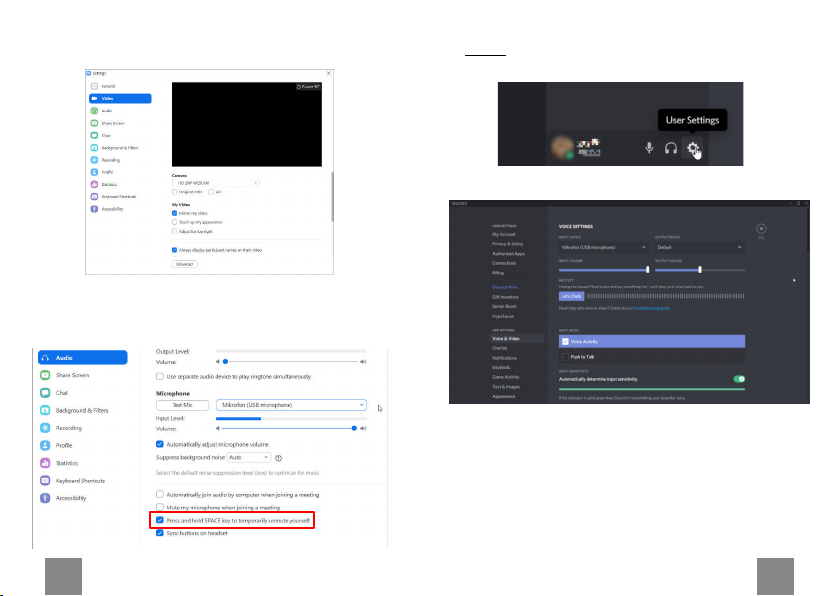
Task: Select the Audio tab in Zoom settings
Action: point(83,357)
